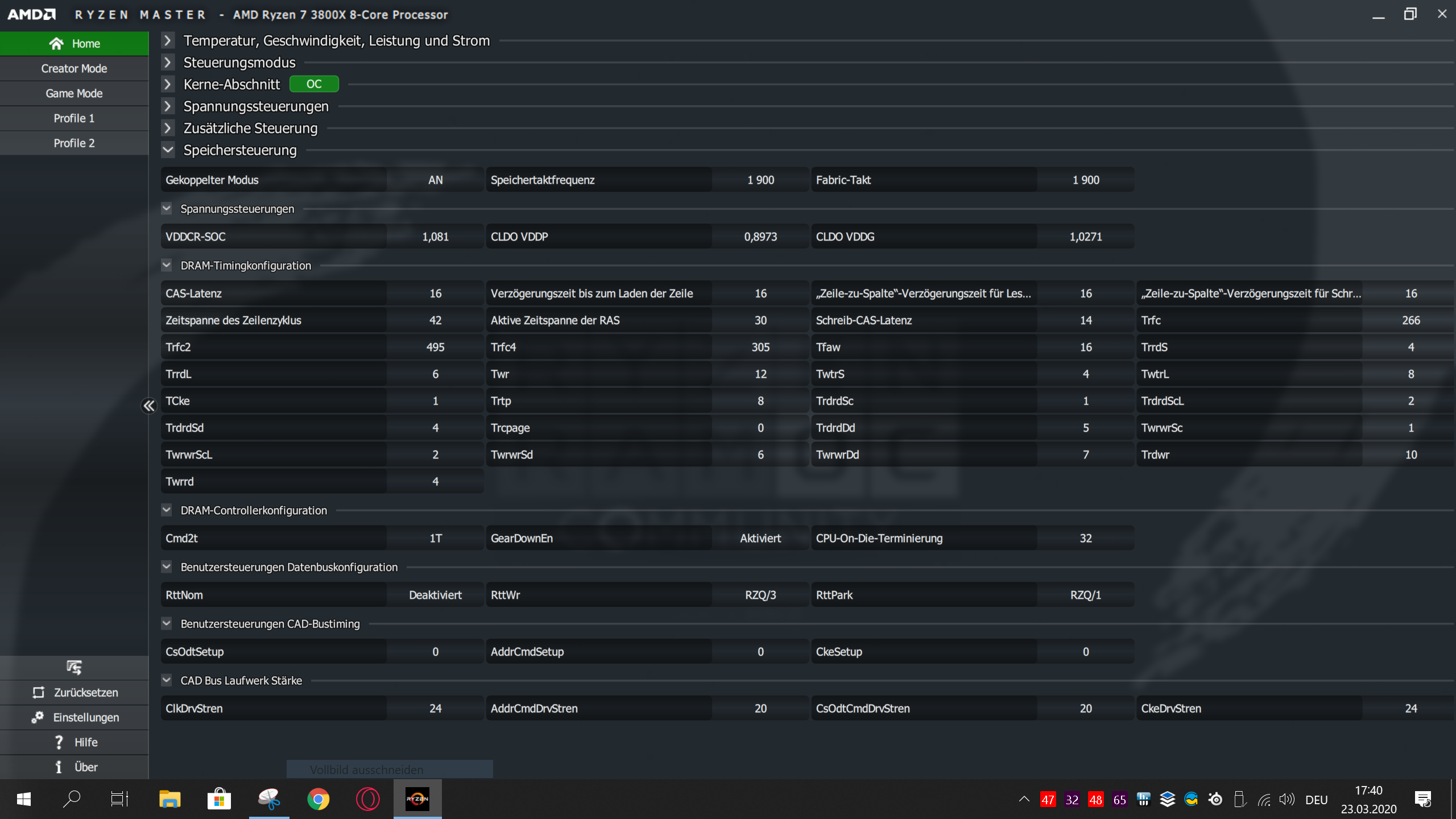Click the green OC badge
Viewport: 1456px width, 819px height.
(x=314, y=84)
